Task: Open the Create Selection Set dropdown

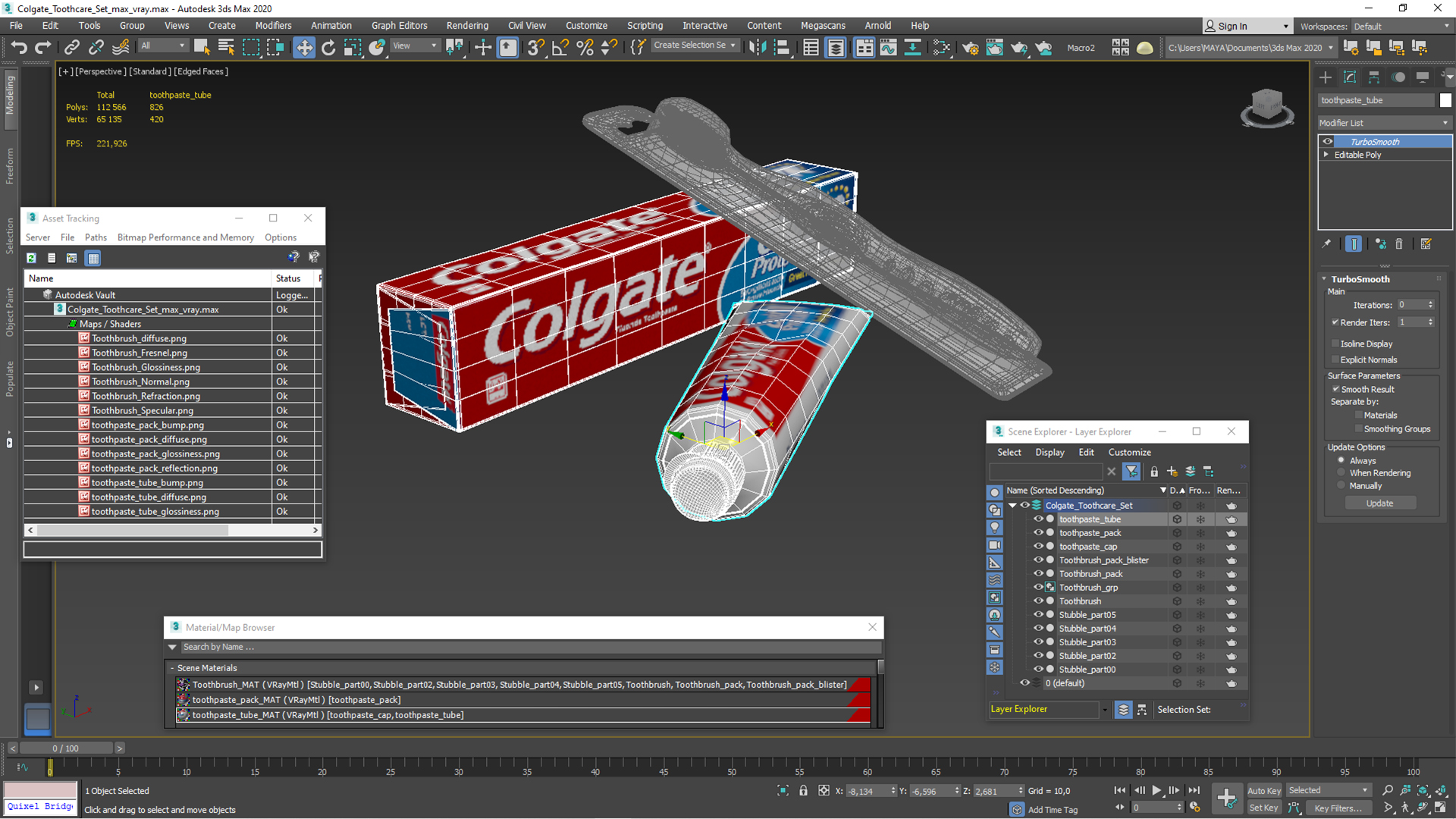Action: 695,45
